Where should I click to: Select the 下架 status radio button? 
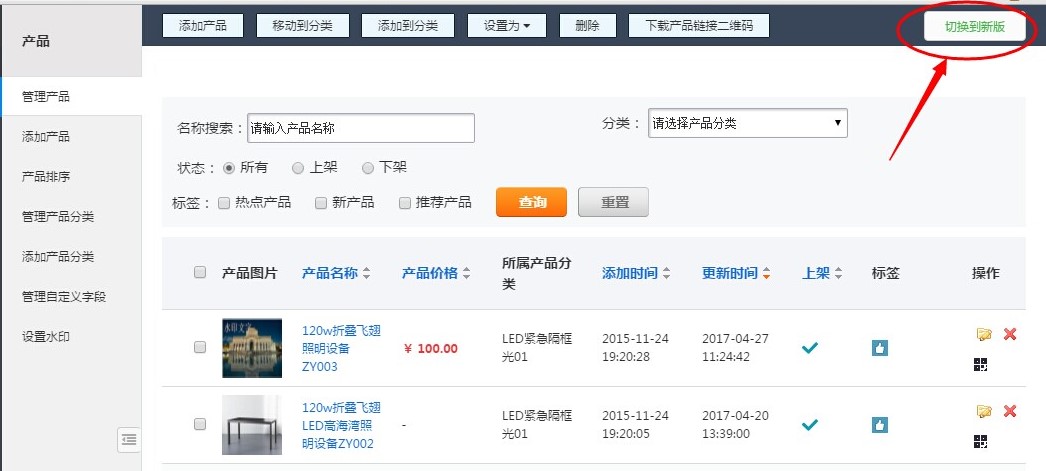[x=368, y=168]
